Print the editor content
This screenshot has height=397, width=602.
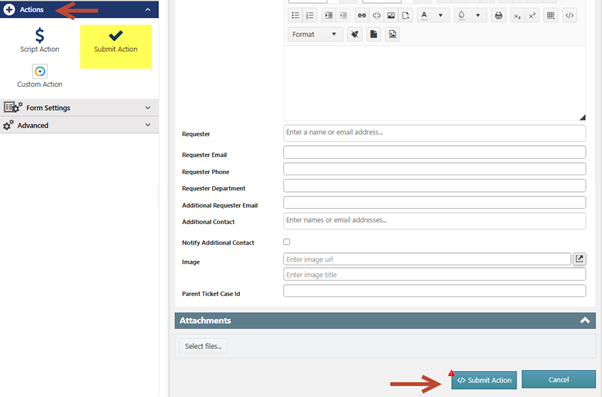[x=498, y=15]
